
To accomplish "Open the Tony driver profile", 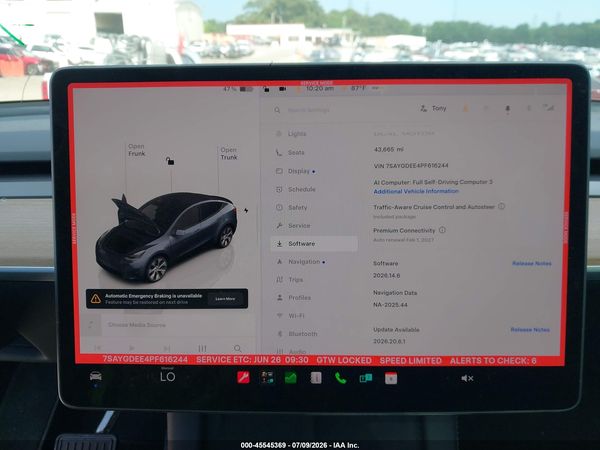I will (434, 108).
